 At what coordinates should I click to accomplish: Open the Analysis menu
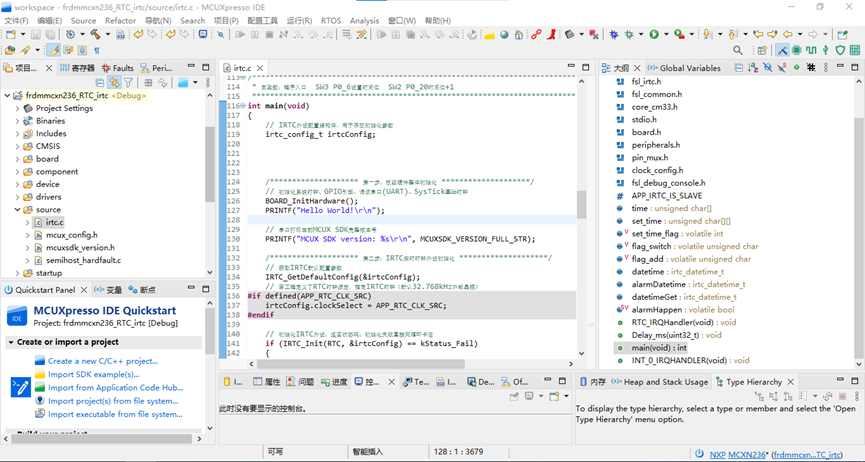[364, 20]
